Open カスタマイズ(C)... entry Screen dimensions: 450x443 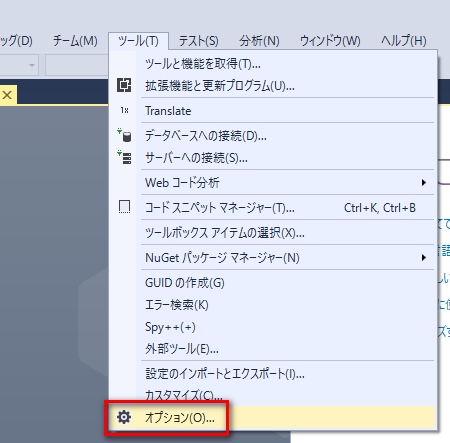click(273, 396)
